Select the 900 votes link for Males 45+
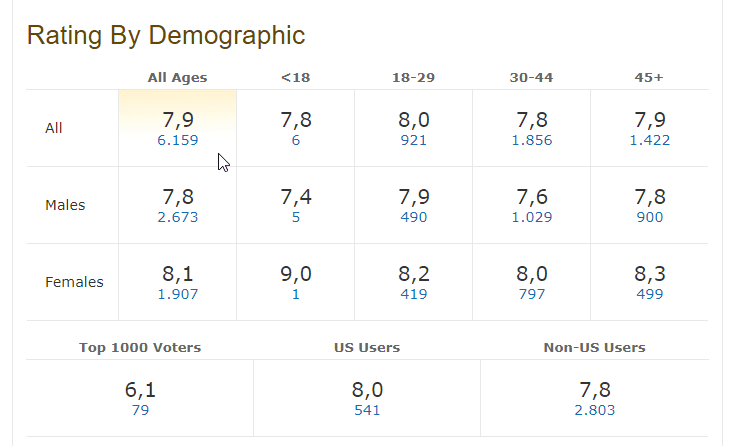 tap(649, 218)
